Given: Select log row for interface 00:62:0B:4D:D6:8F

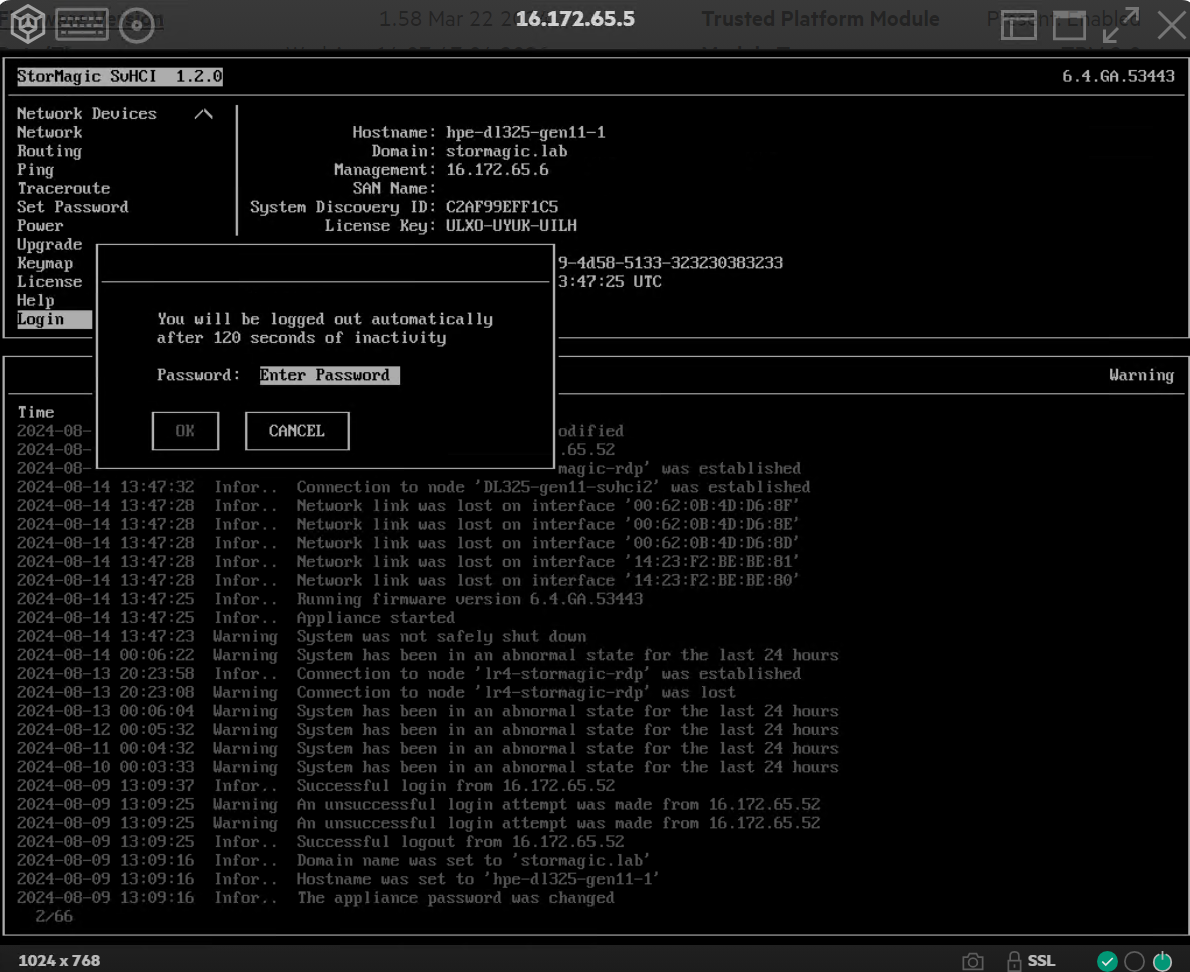Looking at the screenshot, I should [x=408, y=506].
